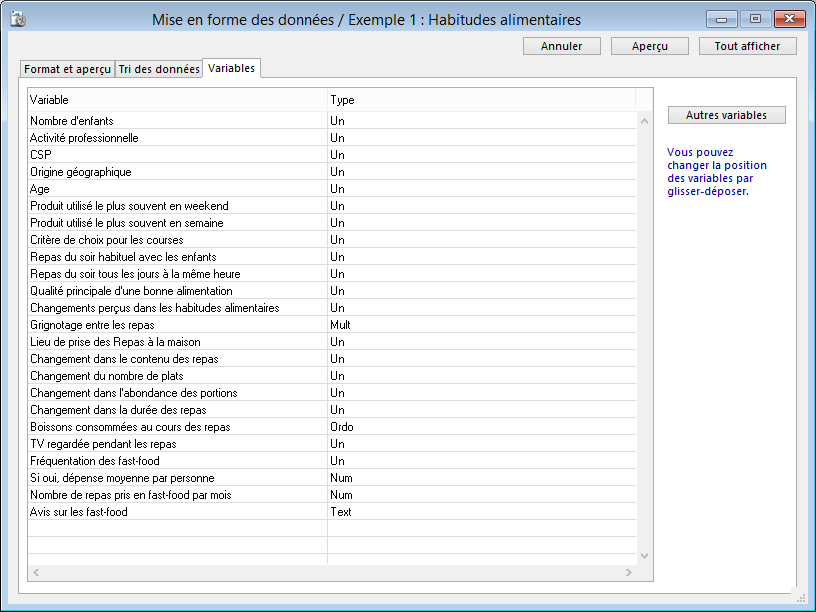The height and width of the screenshot is (612, 816).
Task: Click the vertical scrollbar up arrow
Action: coord(644,121)
